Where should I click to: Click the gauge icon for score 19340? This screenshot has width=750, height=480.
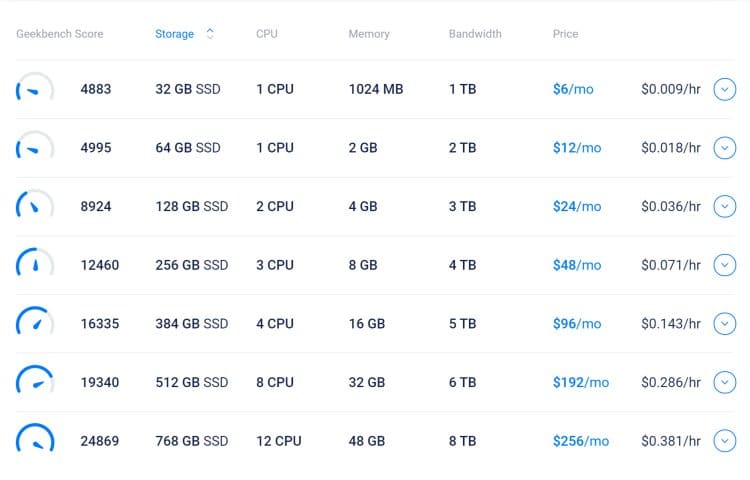[35, 383]
